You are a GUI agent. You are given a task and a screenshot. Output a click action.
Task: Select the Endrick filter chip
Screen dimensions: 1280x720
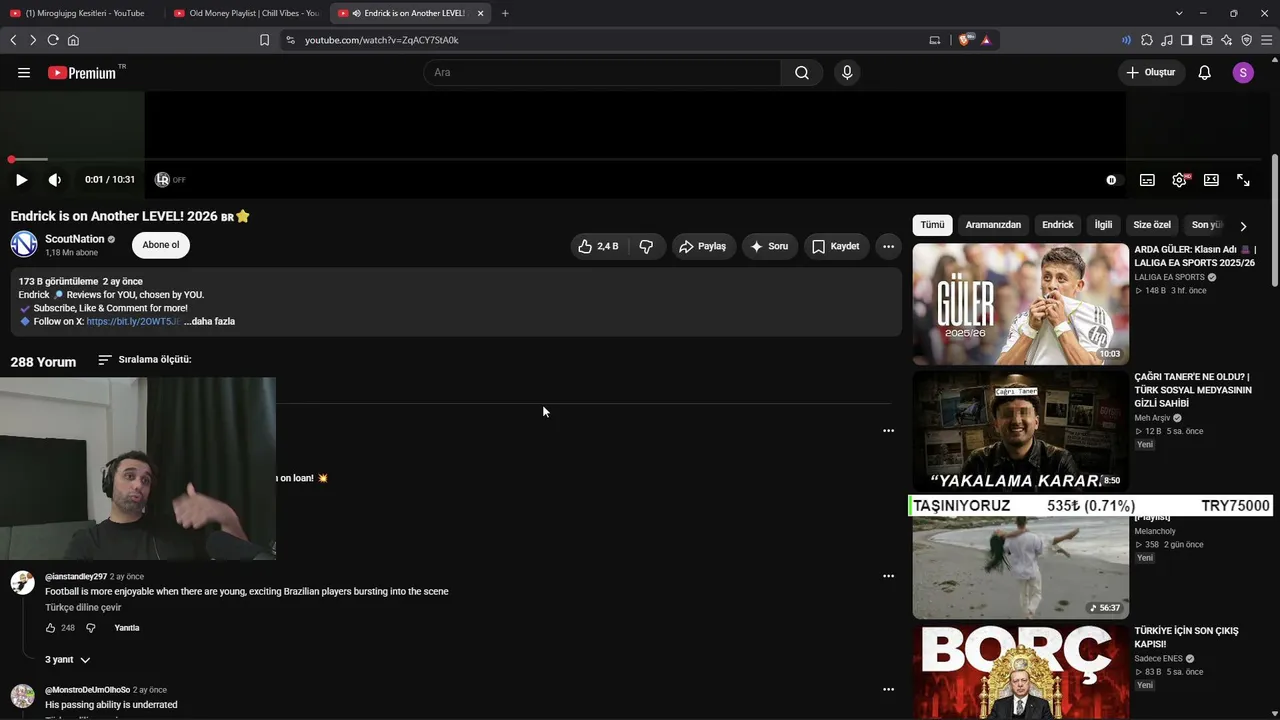[x=1058, y=225]
